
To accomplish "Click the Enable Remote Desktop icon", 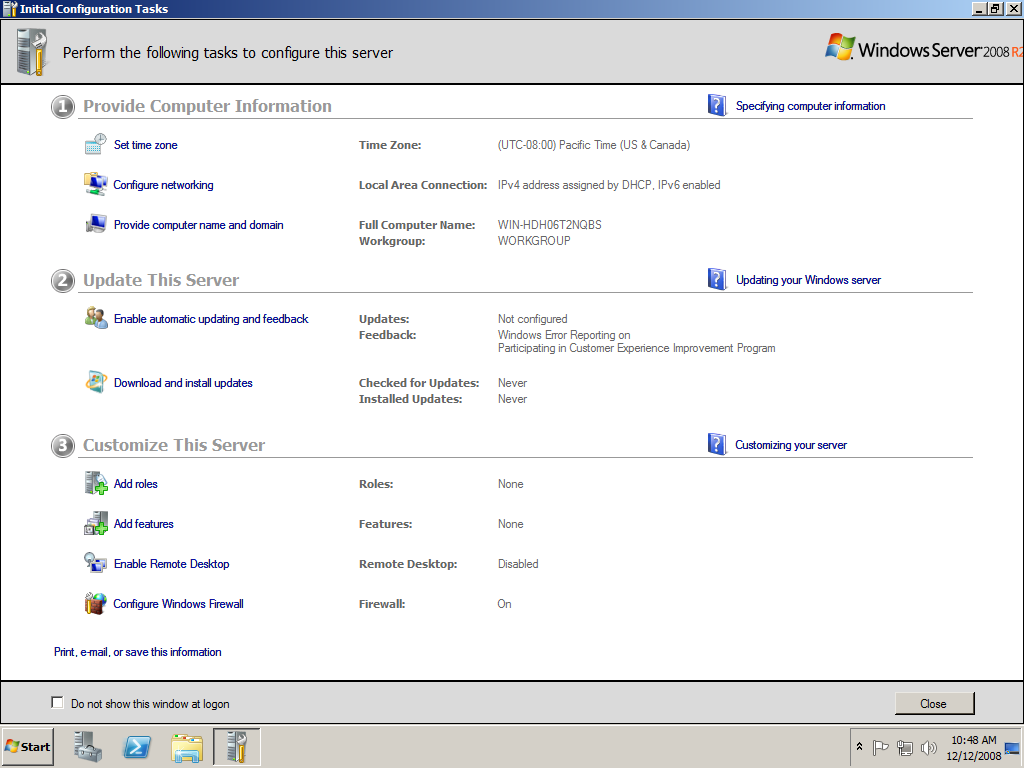I will 95,564.
